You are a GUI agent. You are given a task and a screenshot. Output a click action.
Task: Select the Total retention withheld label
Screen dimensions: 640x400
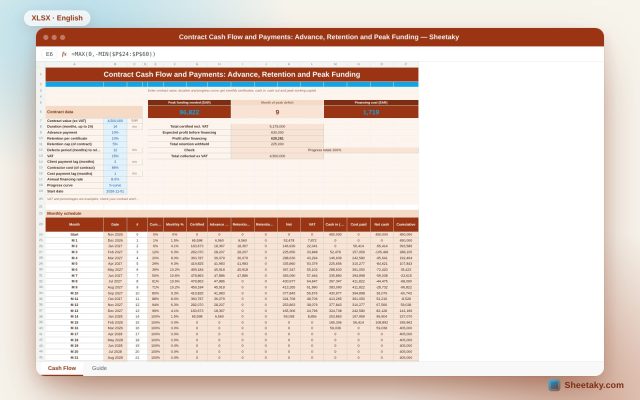point(189,144)
